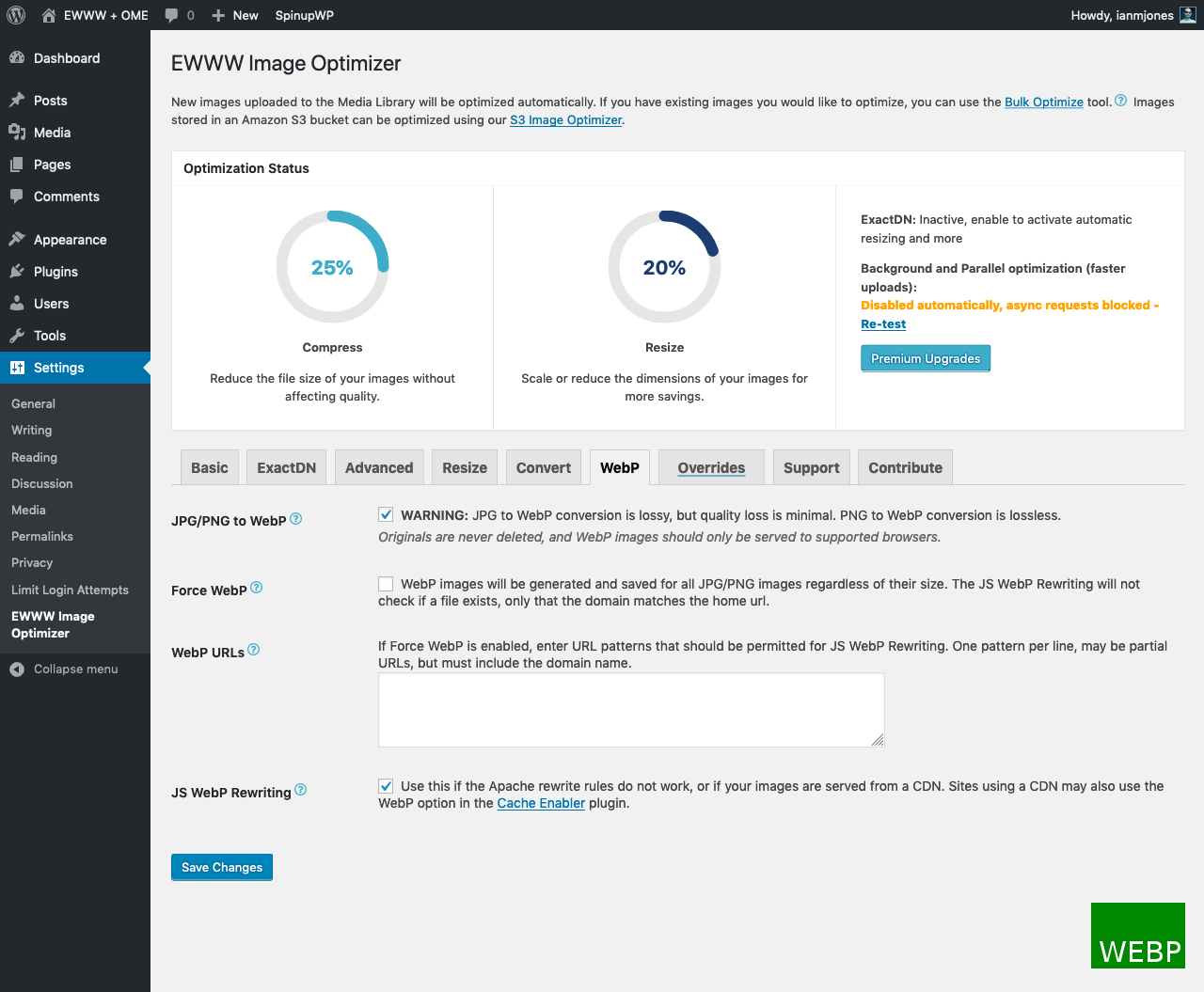Viewport: 1204px width, 992px height.
Task: Click the Collapse menu arrow icon
Action: pyautogui.click(x=17, y=669)
